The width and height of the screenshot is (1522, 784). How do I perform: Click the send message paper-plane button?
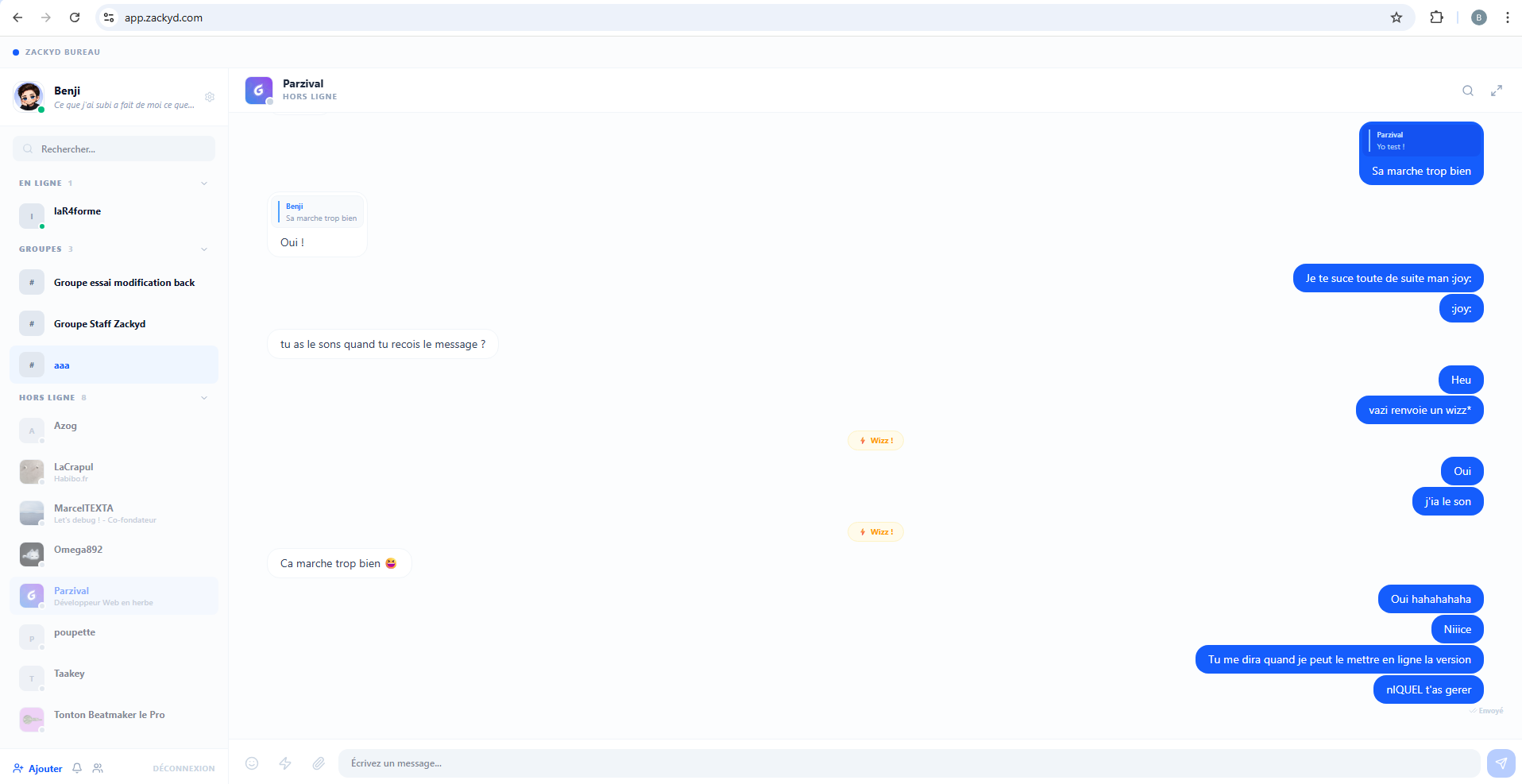1501,763
